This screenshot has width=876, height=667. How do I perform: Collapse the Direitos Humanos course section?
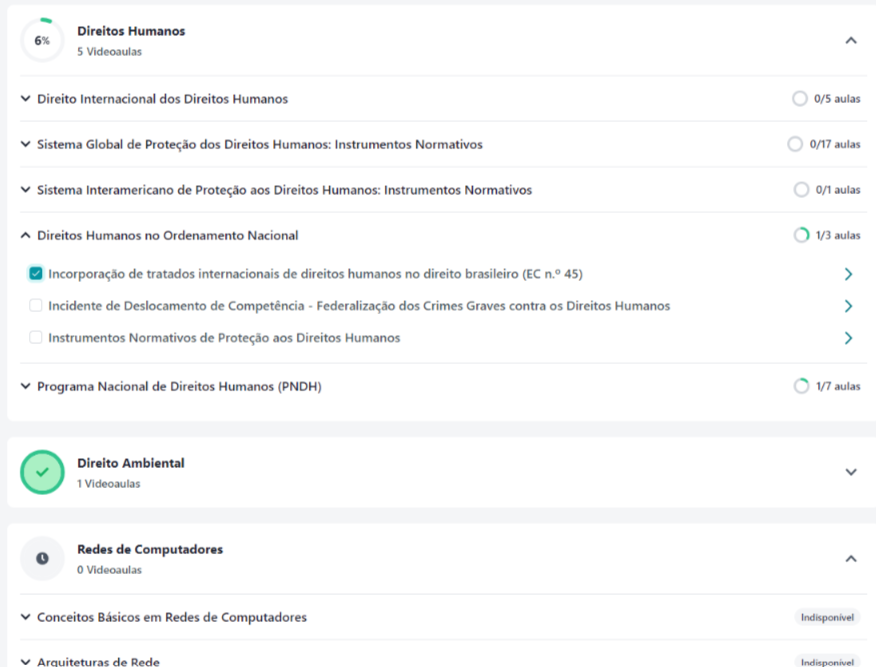tap(850, 40)
